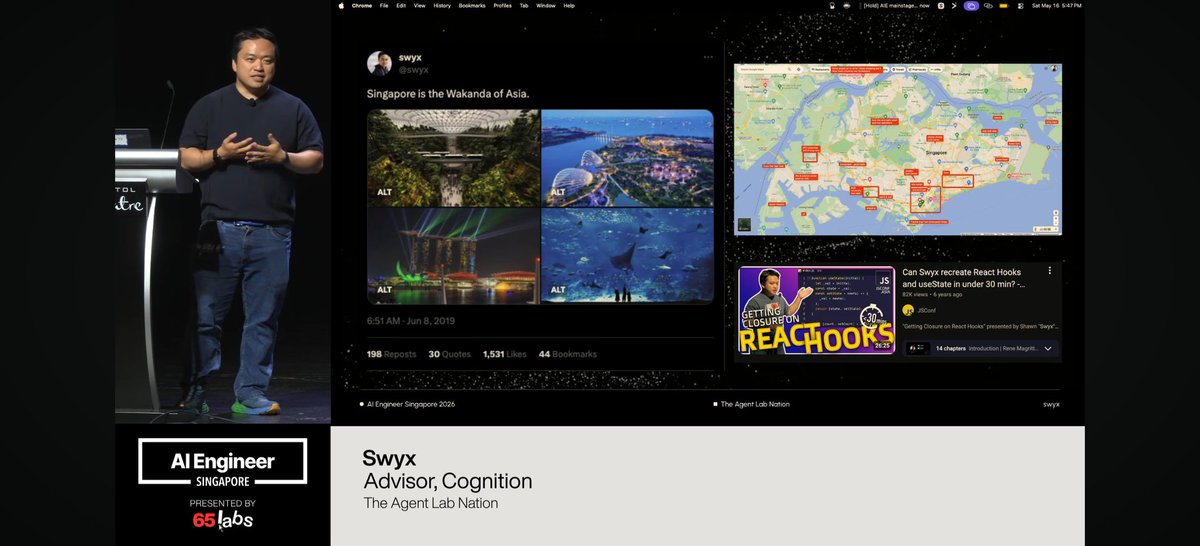Viewport: 1200px width, 546px height.
Task: Click the swyx slide footer label
Action: click(1051, 404)
